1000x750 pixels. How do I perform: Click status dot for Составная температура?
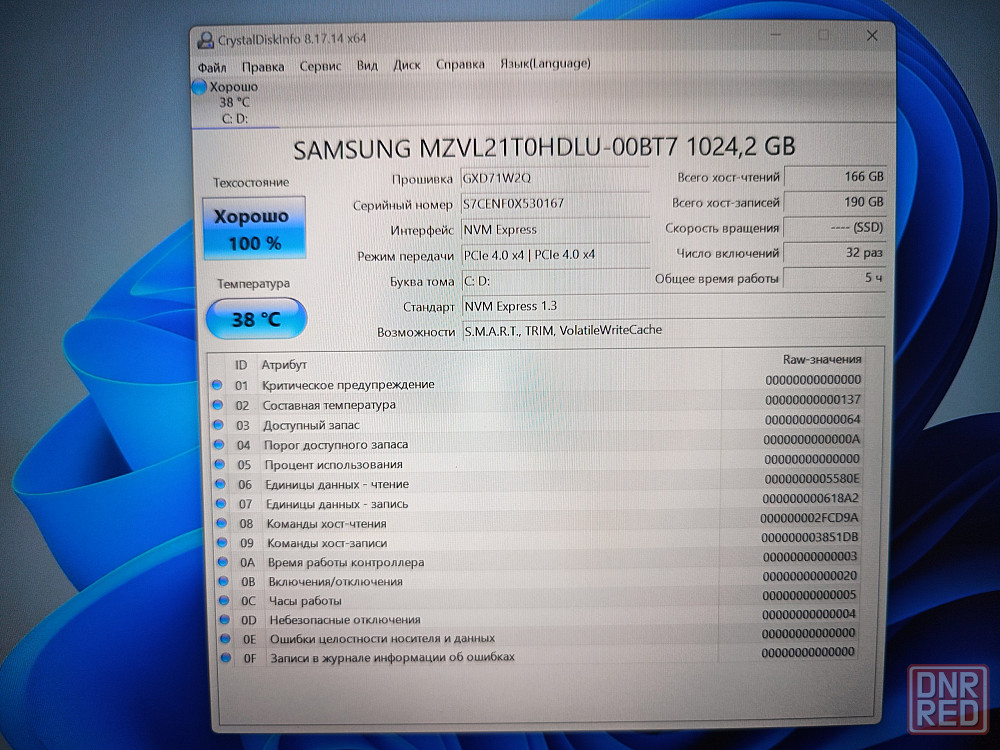click(x=217, y=404)
